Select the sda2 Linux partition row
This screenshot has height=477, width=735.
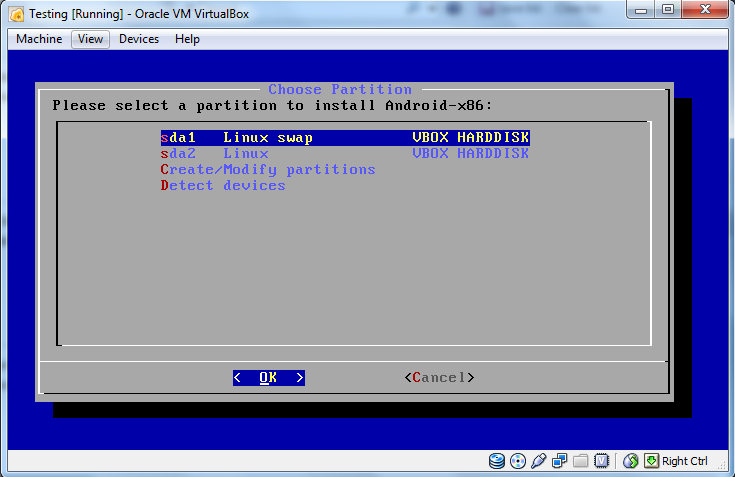[x=345, y=154]
